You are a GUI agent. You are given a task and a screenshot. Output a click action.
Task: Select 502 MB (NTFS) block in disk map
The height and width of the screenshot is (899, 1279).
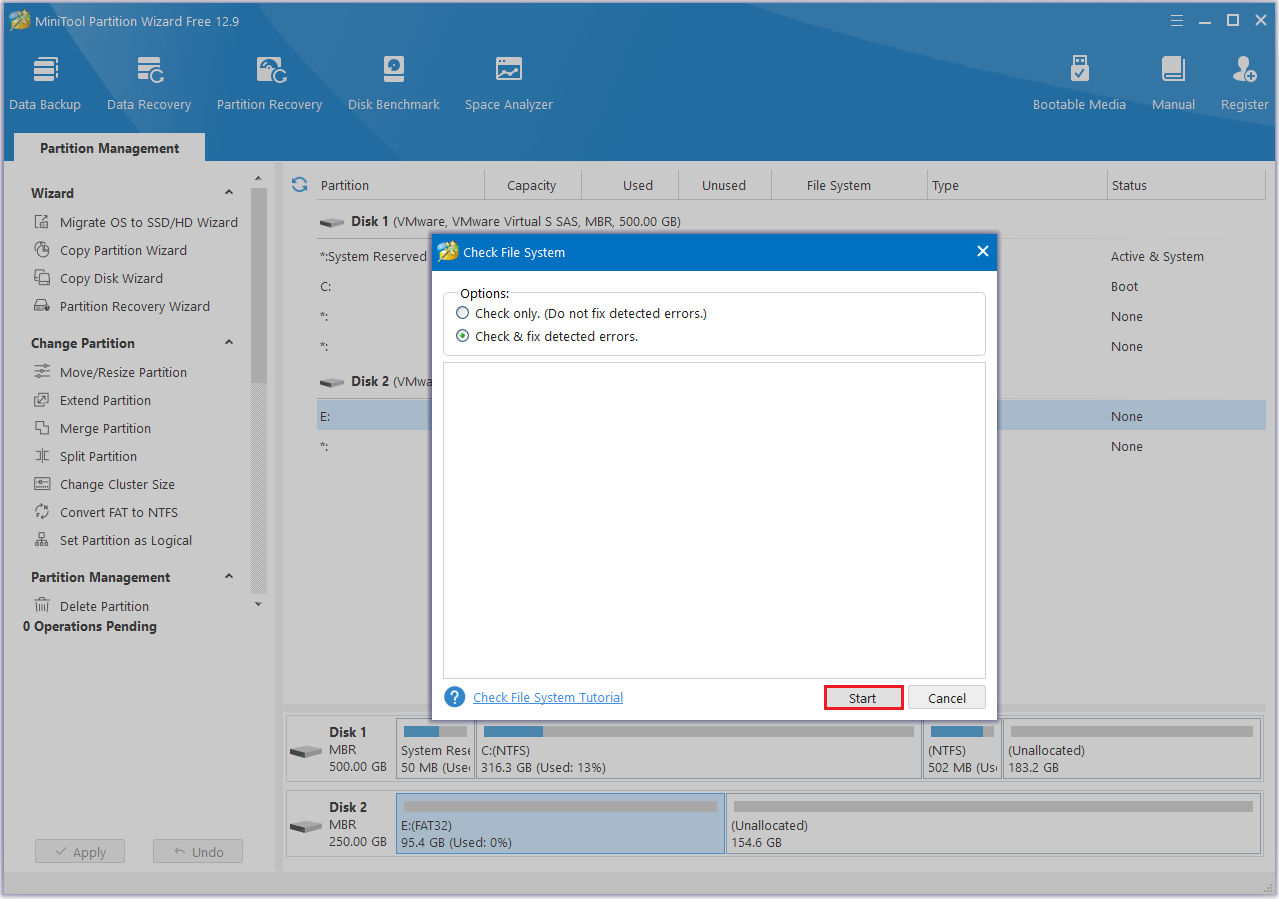[x=962, y=749]
